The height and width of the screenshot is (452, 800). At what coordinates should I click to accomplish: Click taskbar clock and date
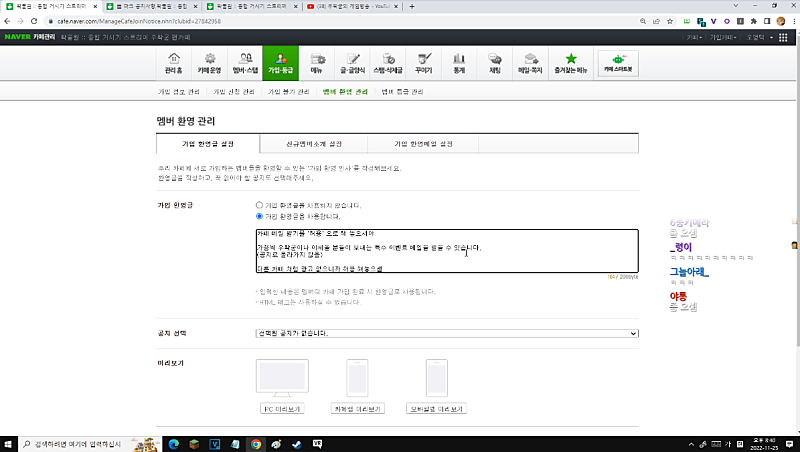764,444
